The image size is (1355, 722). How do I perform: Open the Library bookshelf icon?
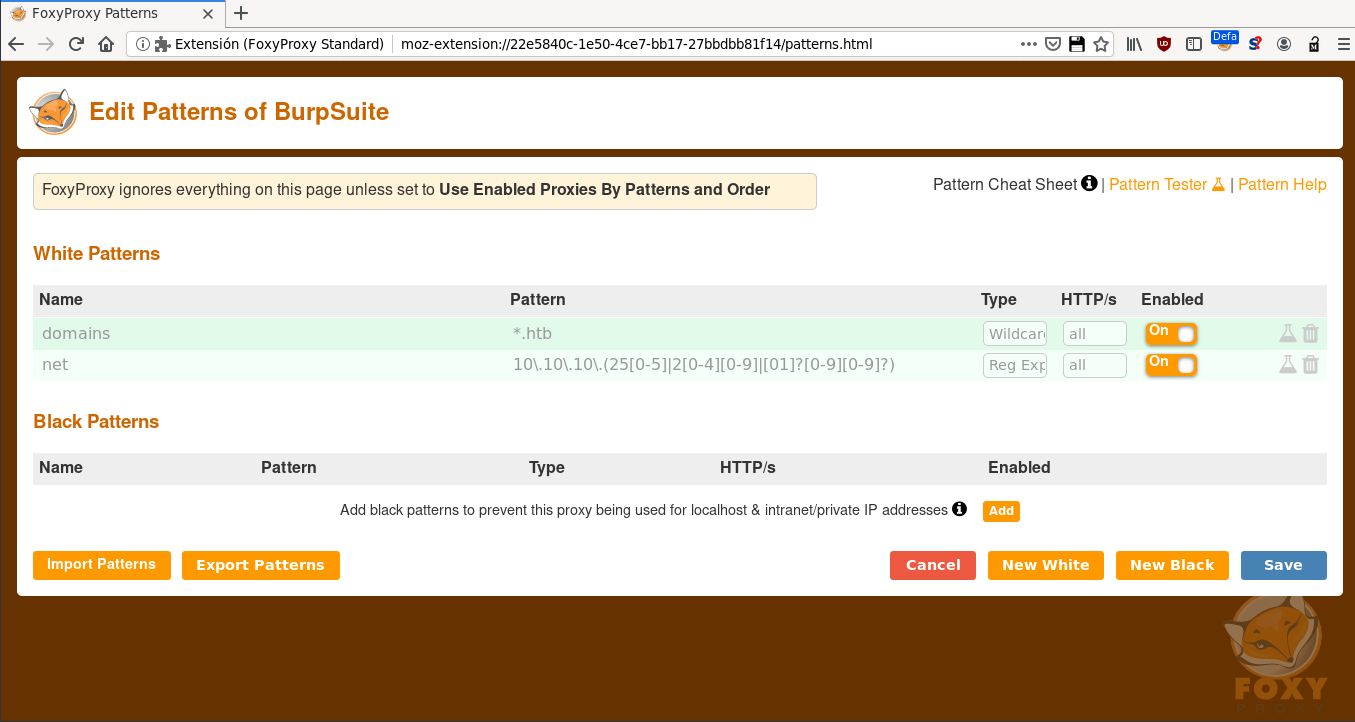click(1134, 44)
